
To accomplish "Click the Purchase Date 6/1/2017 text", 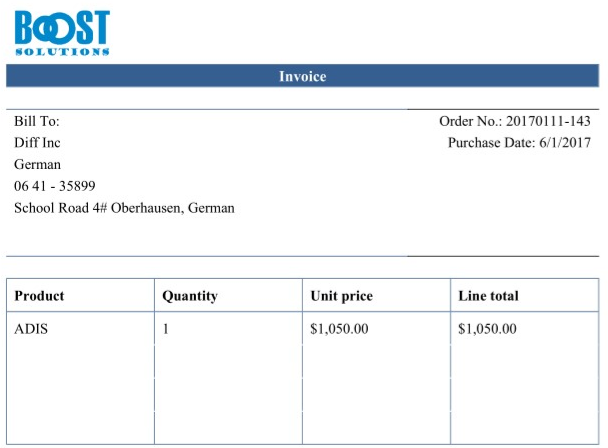I will [x=519, y=143].
